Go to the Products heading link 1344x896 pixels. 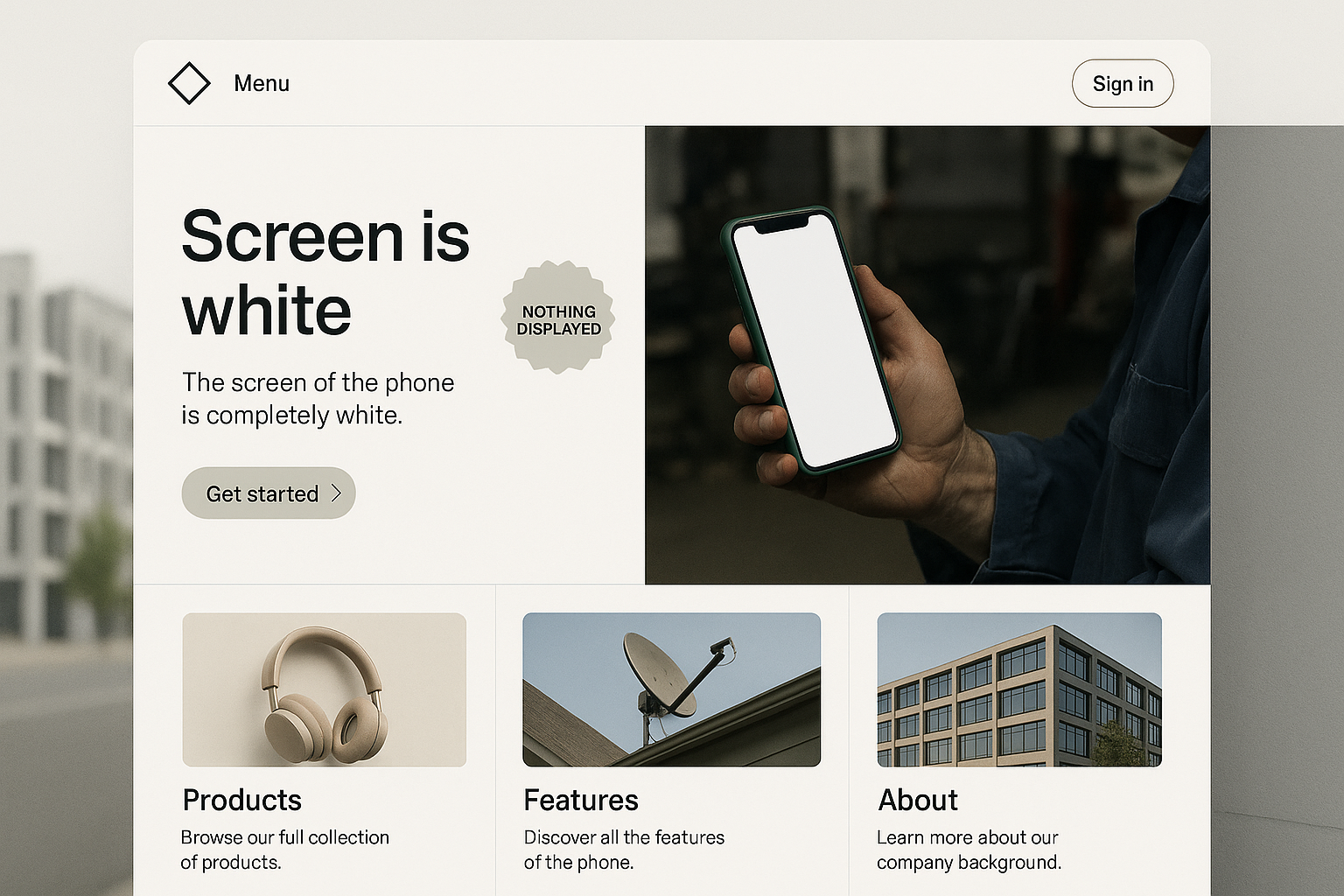241,800
